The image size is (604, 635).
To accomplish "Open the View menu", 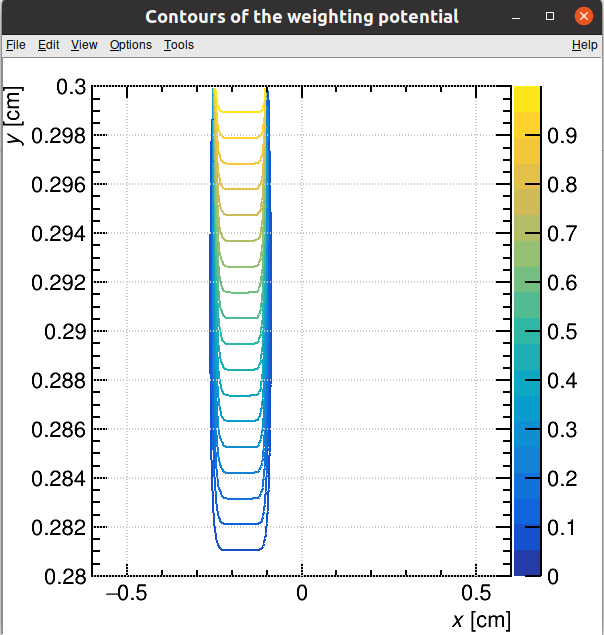I will (84, 45).
